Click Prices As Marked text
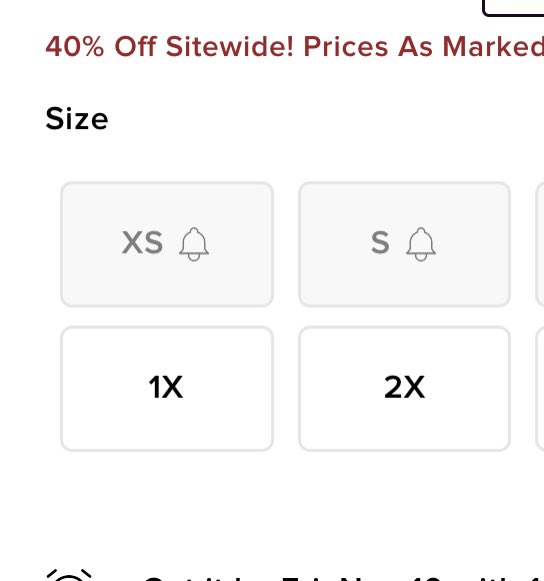The height and width of the screenshot is (581, 544). click(424, 47)
